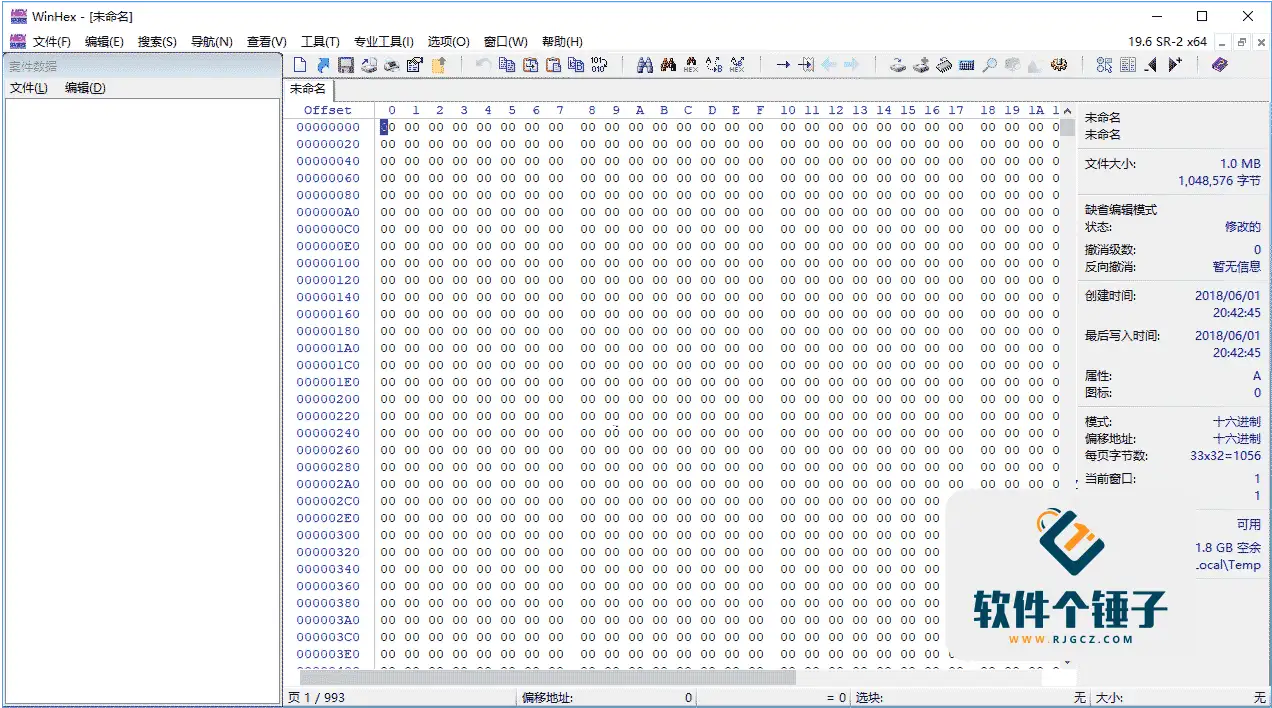This screenshot has width=1272, height=708.
Task: Open 文件(L) in the case data panel
Action: tap(29, 88)
